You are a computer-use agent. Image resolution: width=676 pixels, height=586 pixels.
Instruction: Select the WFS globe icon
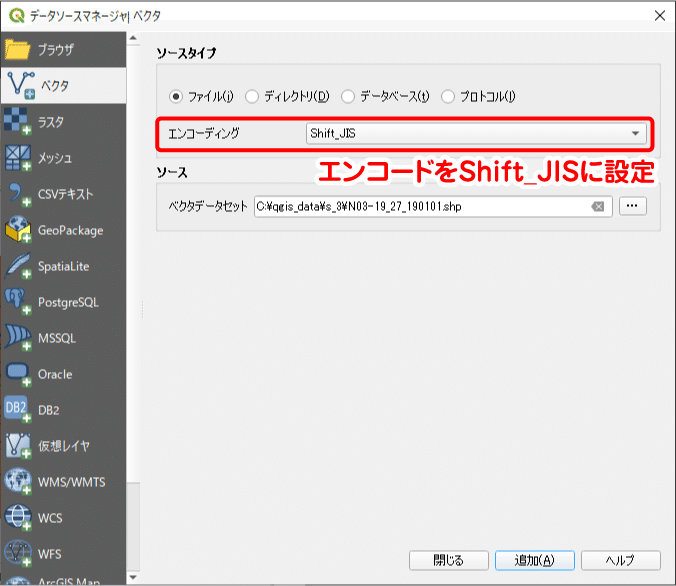pyautogui.click(x=18, y=553)
